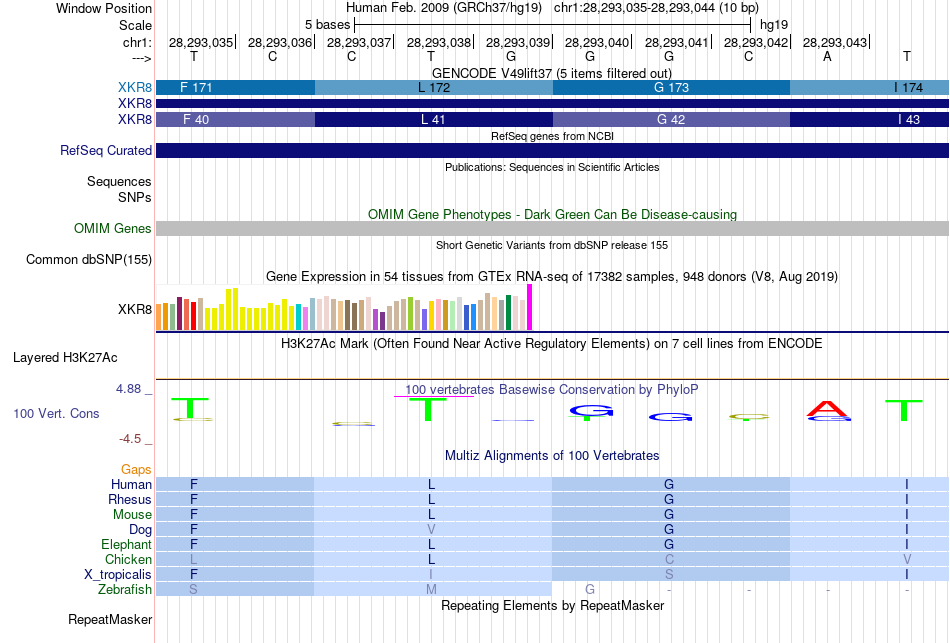Click the S residue in X_tropicalis row
Viewport: 950px width, 643px height.
(669, 575)
